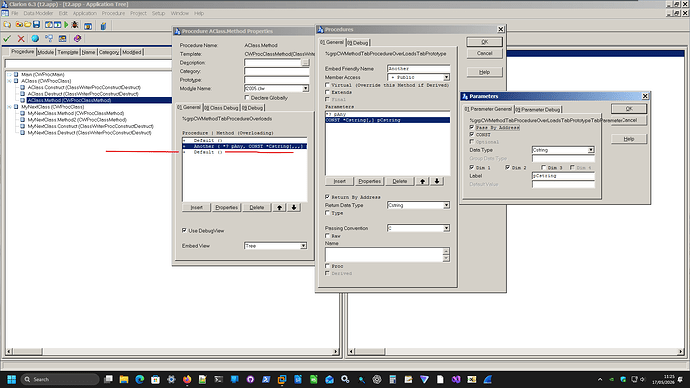Click the blue globe toolbar icon

(35, 39)
